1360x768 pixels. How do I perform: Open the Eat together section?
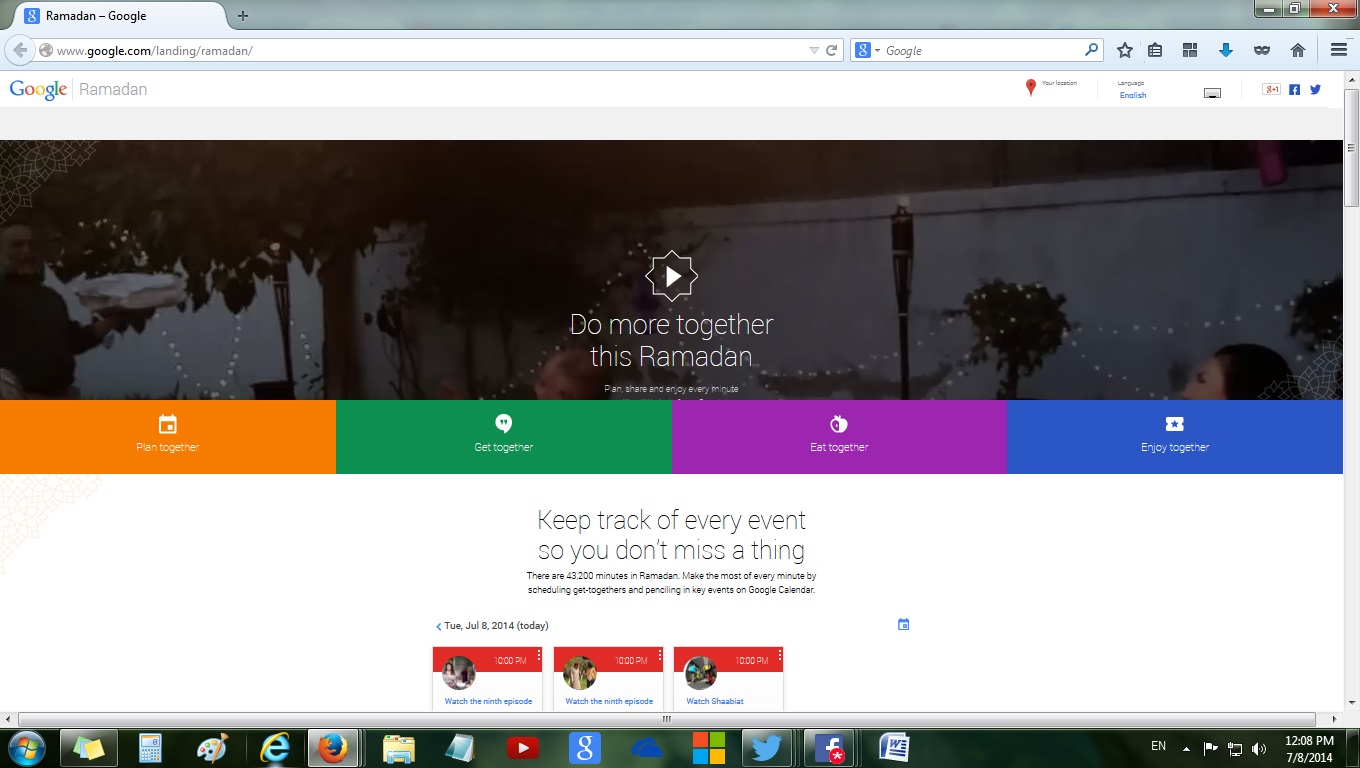839,437
